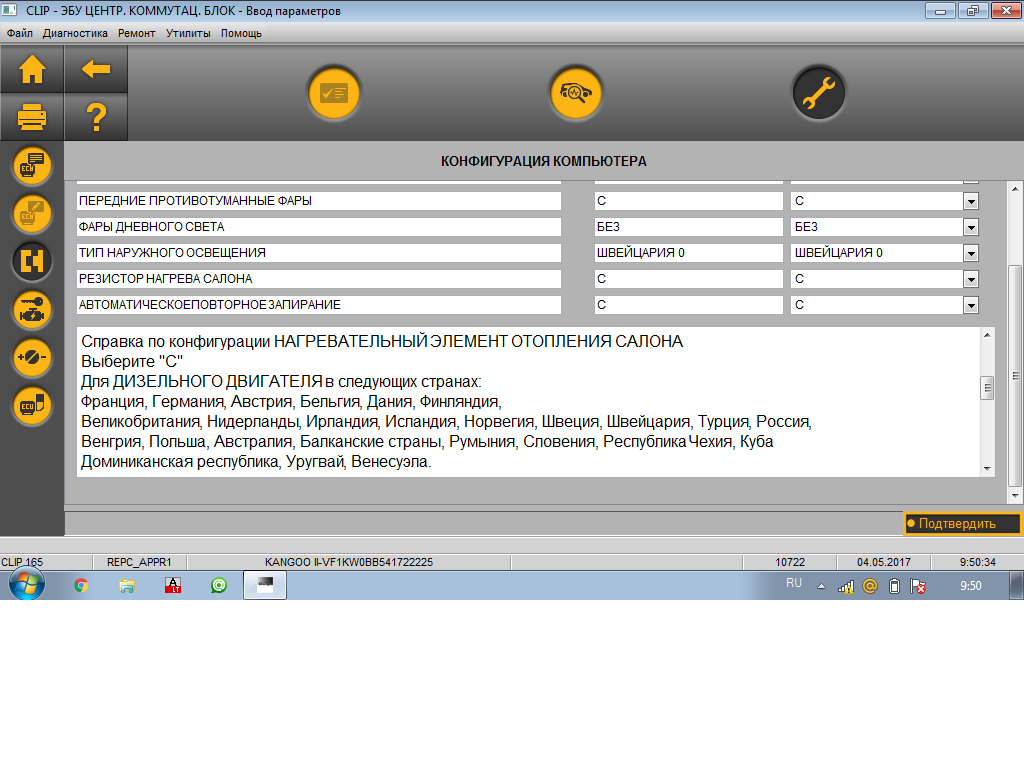Viewport: 1024px width, 768px height.
Task: Select the active dark H-shaped sidebar icon
Action: 32,261
